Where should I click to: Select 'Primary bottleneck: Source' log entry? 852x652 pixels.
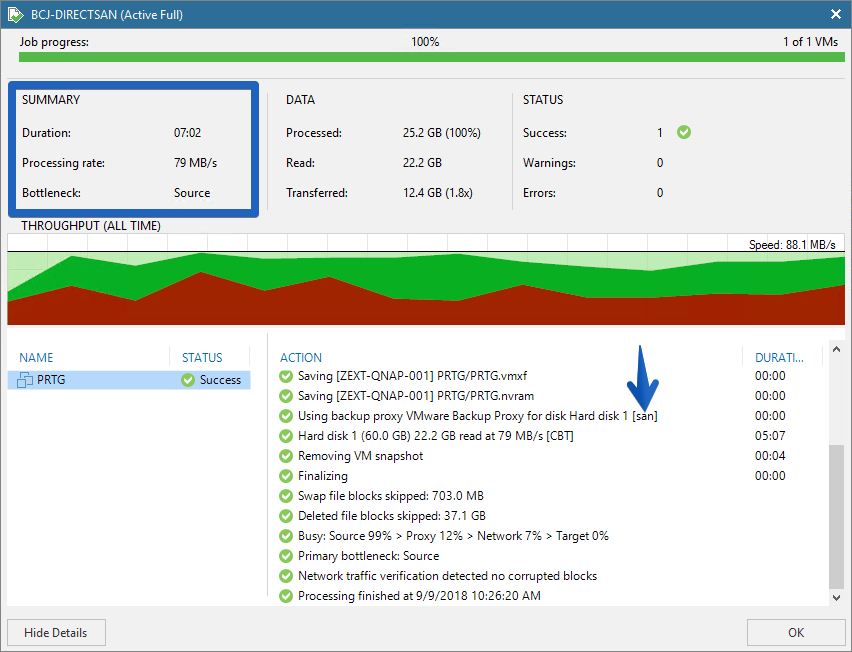(368, 556)
